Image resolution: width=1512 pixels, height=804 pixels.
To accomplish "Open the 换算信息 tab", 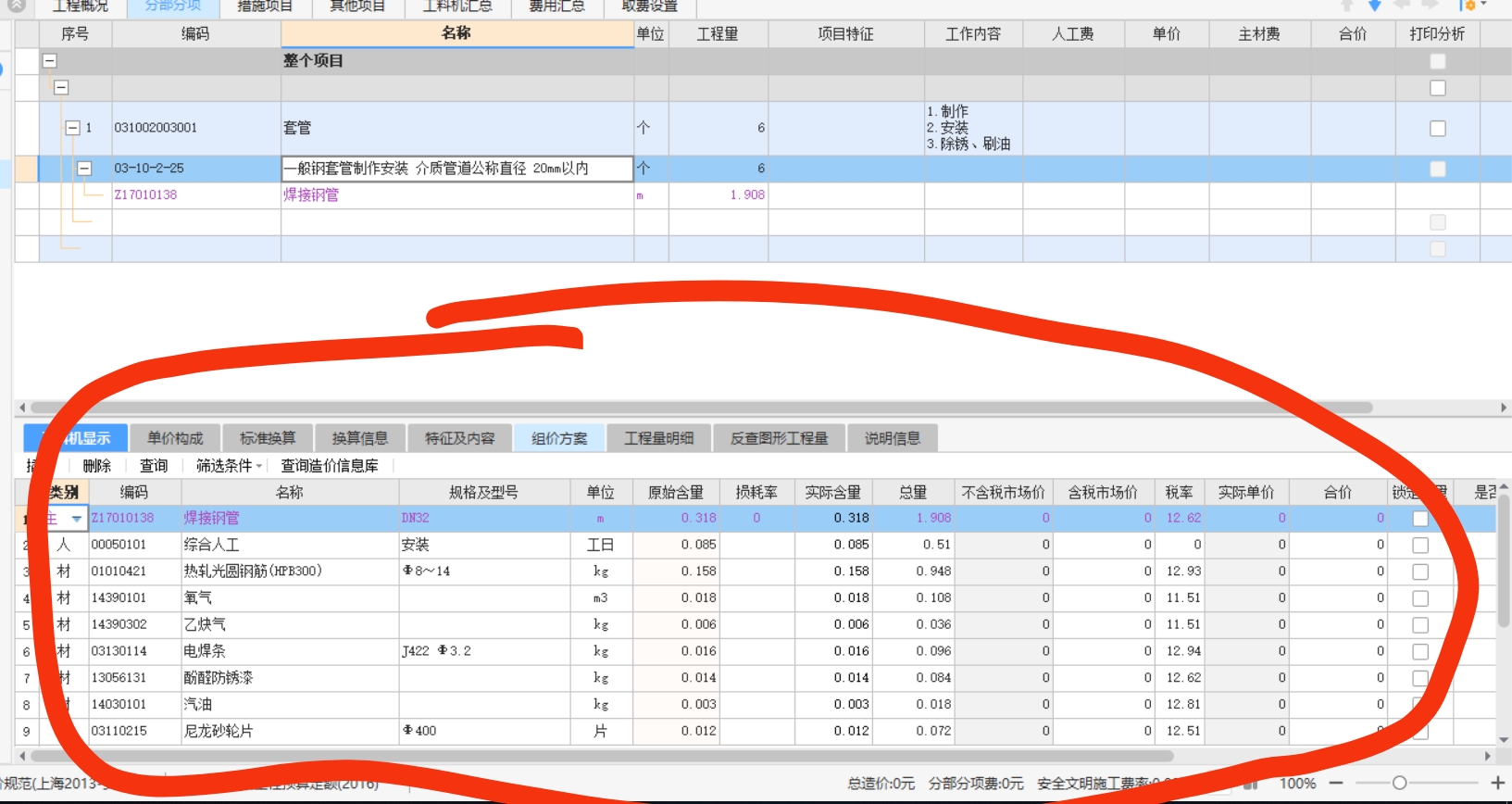I will [360, 438].
